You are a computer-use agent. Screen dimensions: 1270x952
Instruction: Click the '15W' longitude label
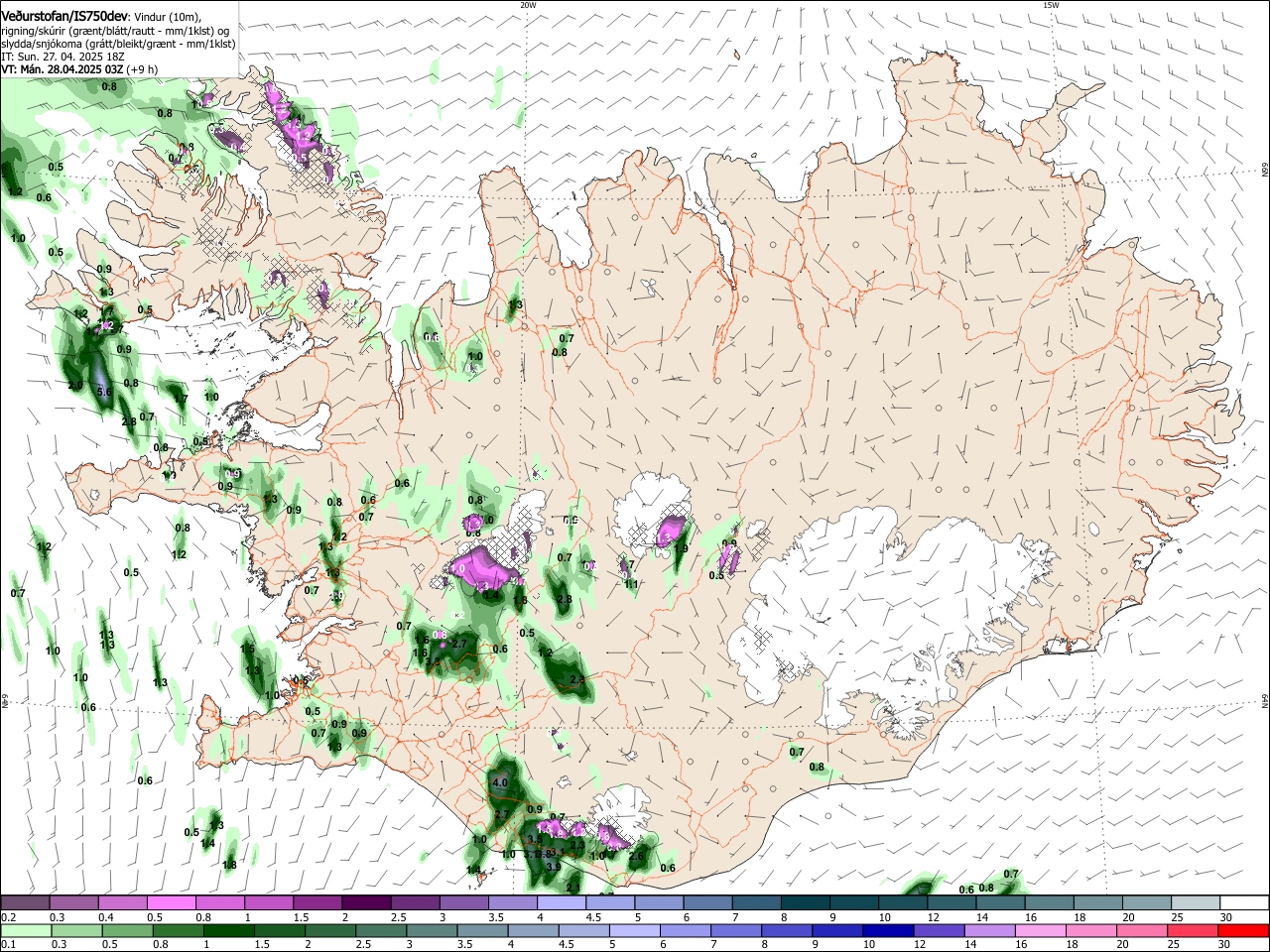(1051, 5)
